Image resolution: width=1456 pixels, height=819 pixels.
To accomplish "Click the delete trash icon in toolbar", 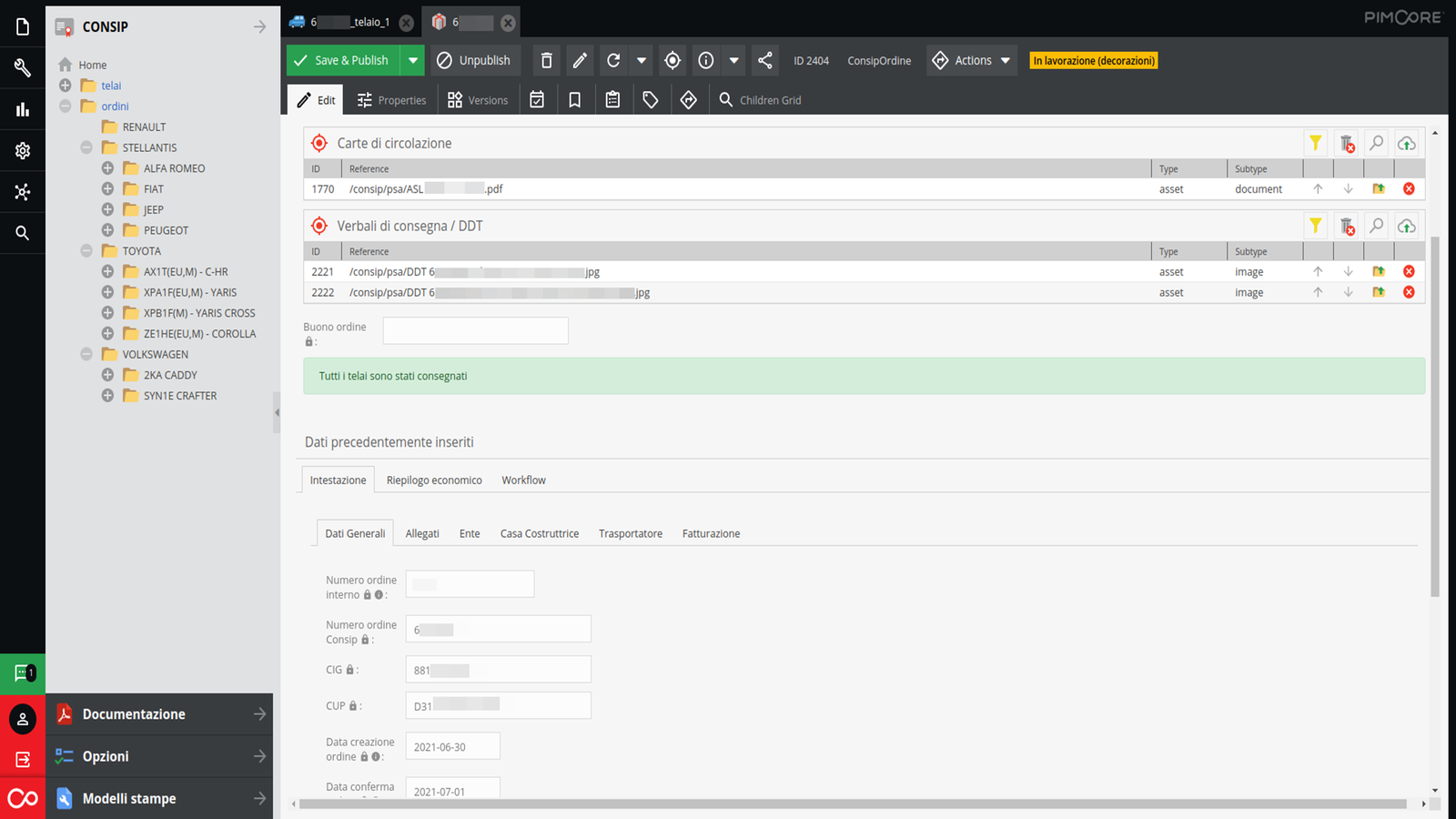I will (546, 60).
